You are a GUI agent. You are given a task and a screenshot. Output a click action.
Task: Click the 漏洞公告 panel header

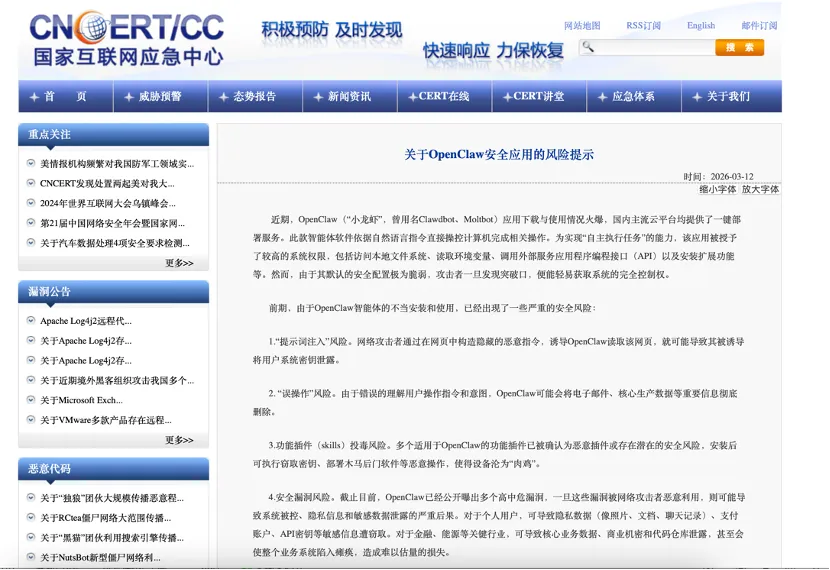point(113,292)
